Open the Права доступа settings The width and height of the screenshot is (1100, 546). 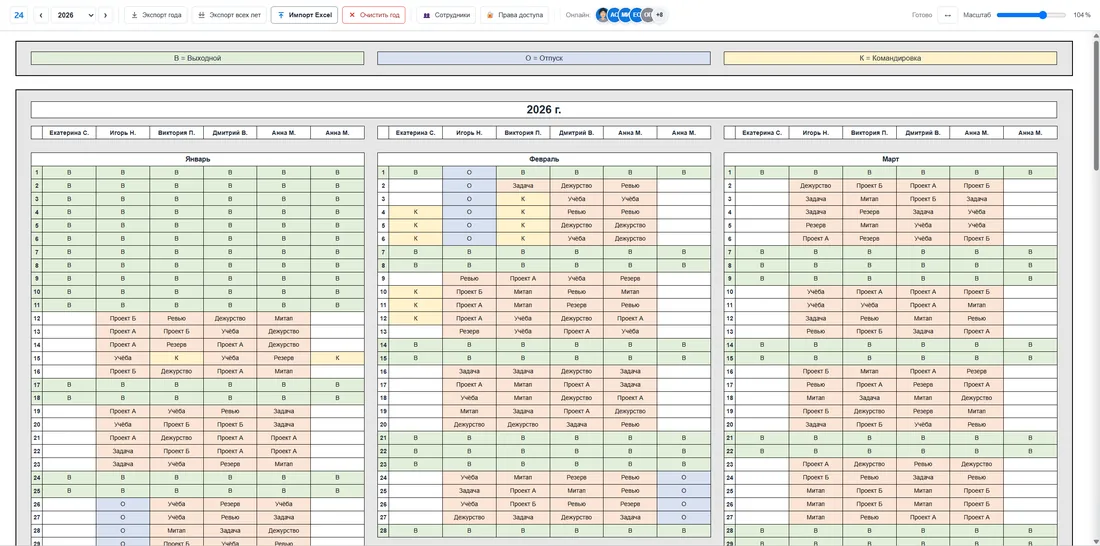514,15
